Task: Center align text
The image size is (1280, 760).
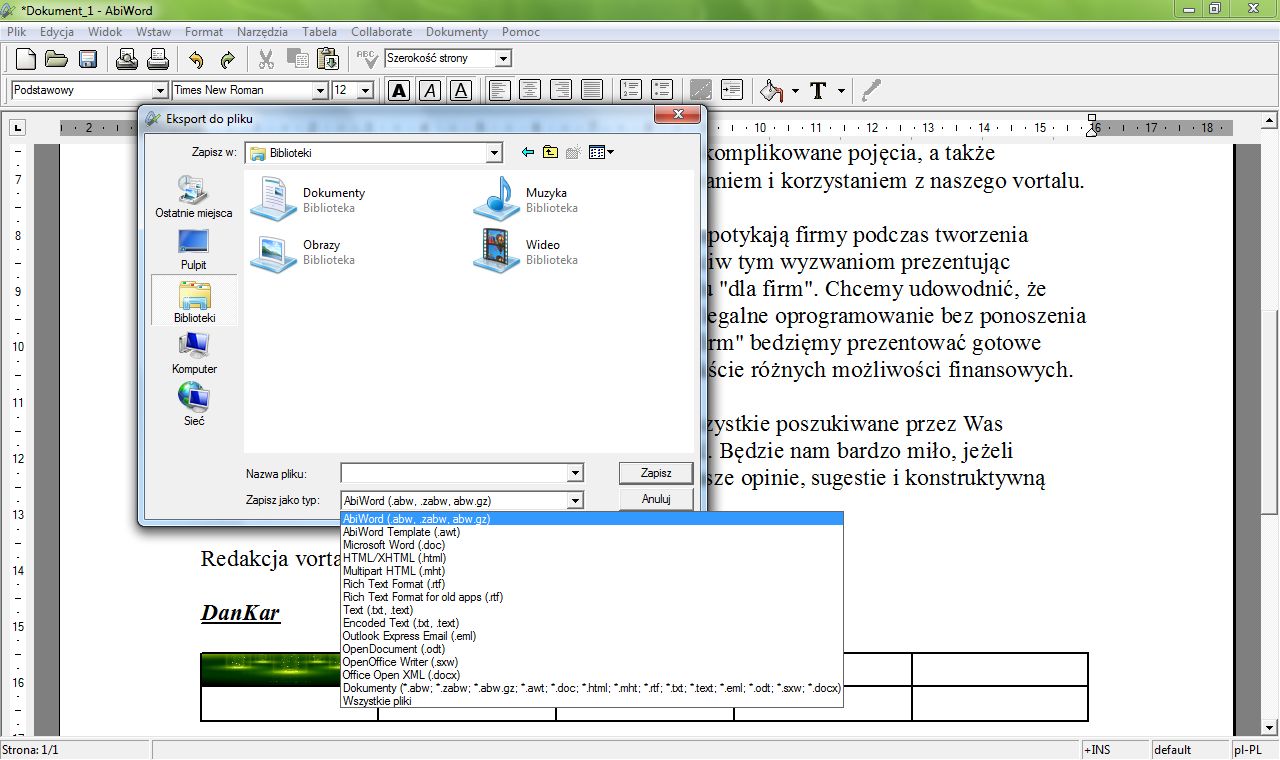Action: [530, 90]
